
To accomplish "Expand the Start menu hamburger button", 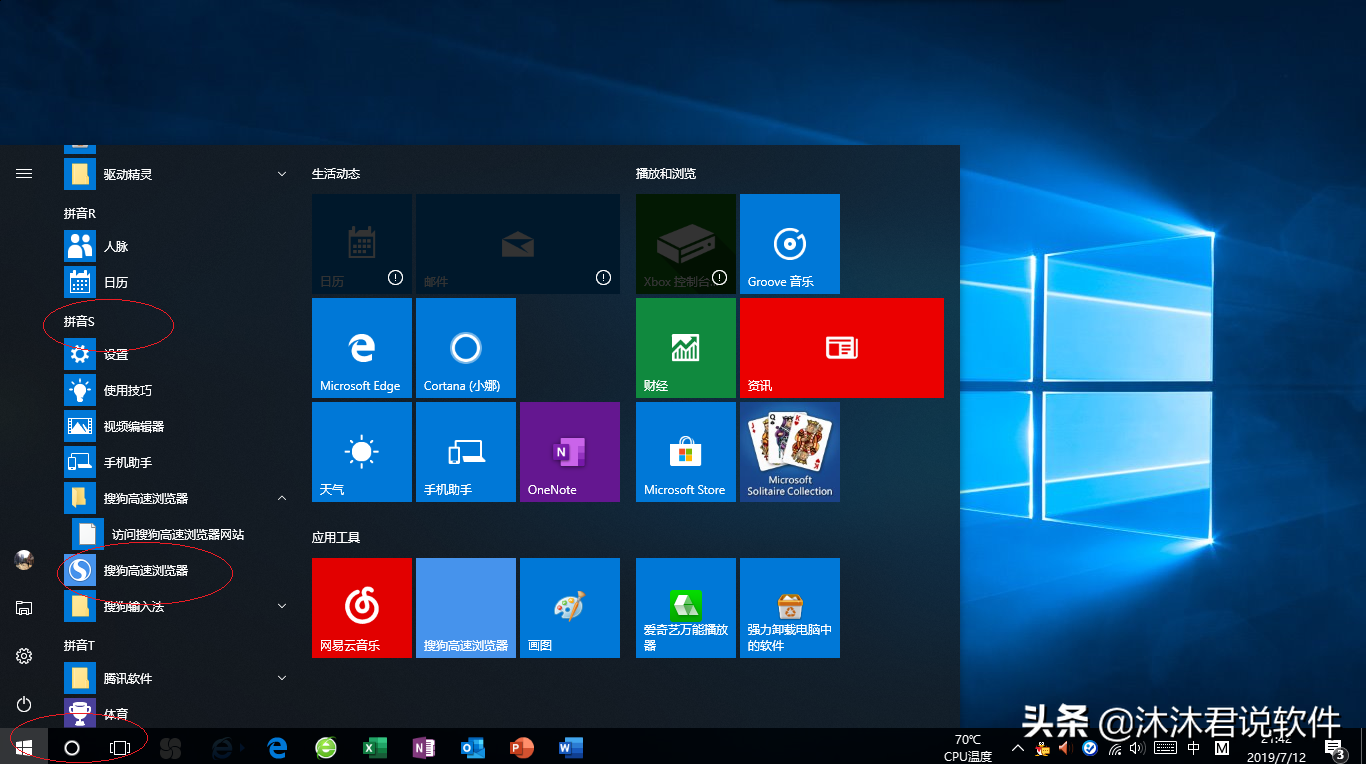I will (x=24, y=173).
